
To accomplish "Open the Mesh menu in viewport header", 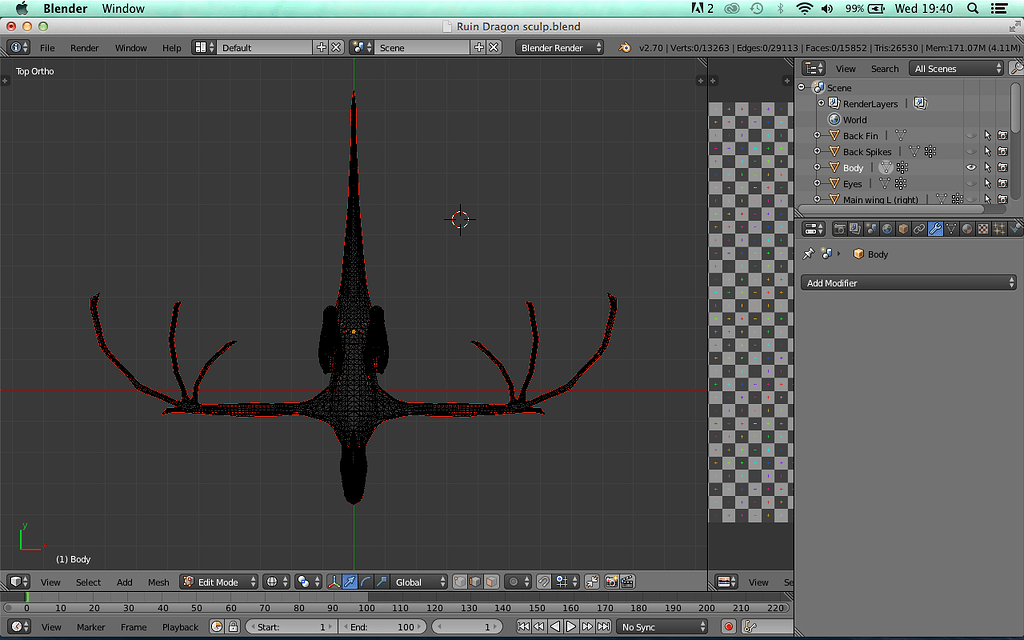I will 158,582.
